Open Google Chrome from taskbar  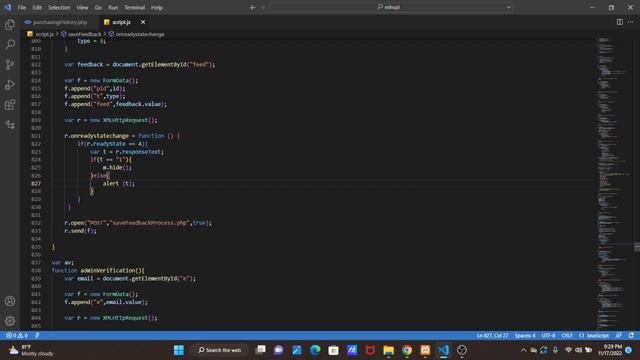click(407, 350)
